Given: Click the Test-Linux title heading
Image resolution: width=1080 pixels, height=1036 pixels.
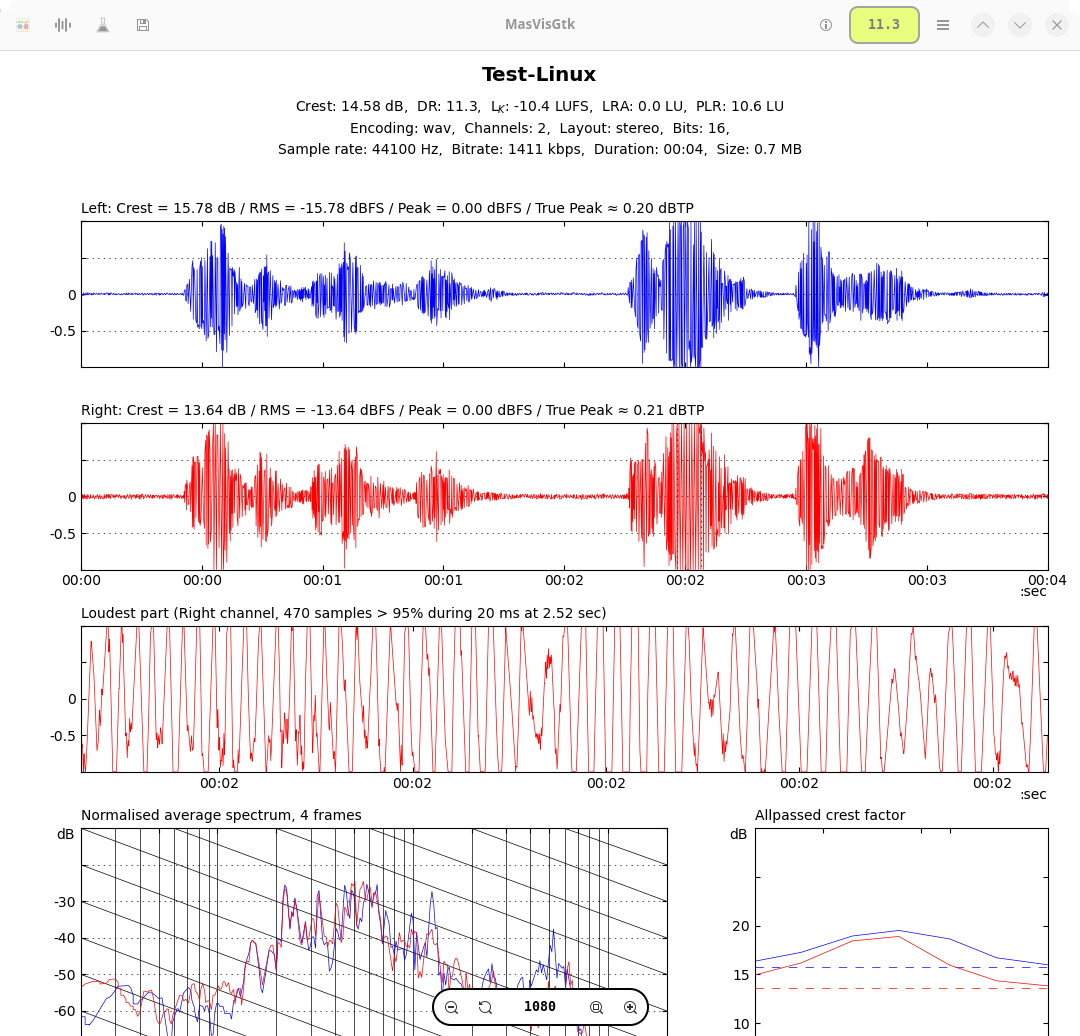Looking at the screenshot, I should tap(539, 75).
